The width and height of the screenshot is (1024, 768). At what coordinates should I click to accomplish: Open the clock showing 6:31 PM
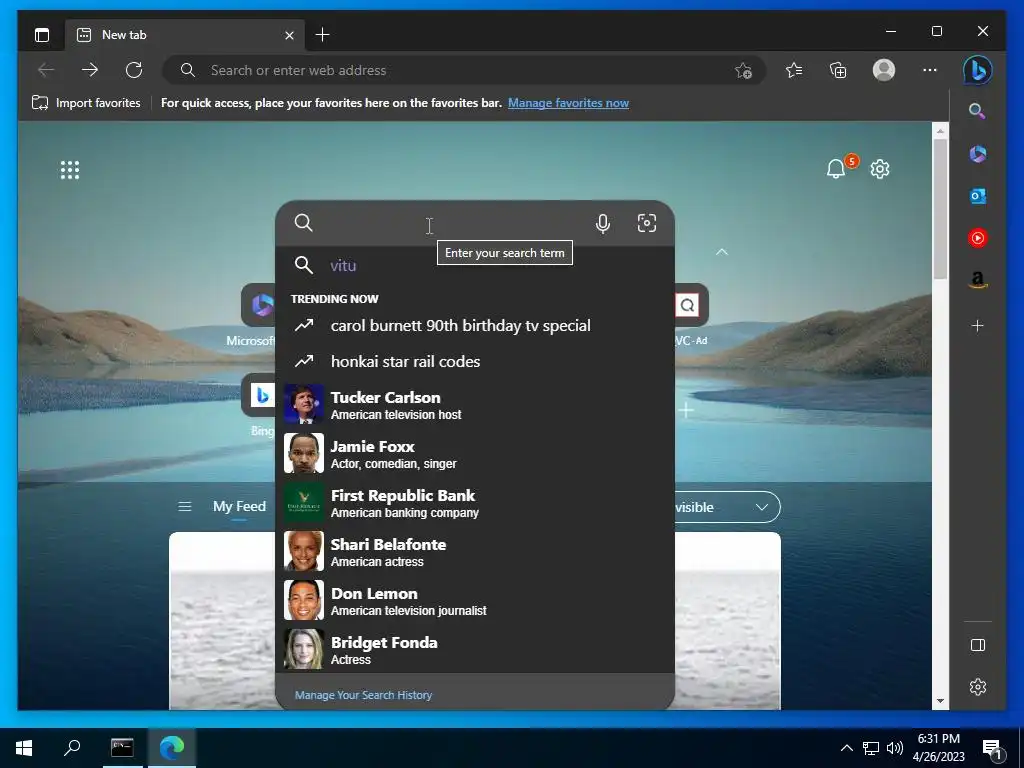pos(938,747)
